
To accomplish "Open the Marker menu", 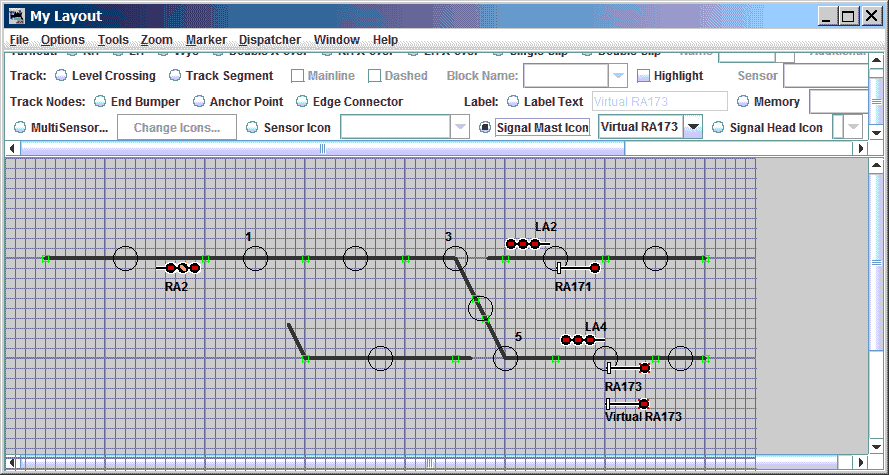I will 206,40.
